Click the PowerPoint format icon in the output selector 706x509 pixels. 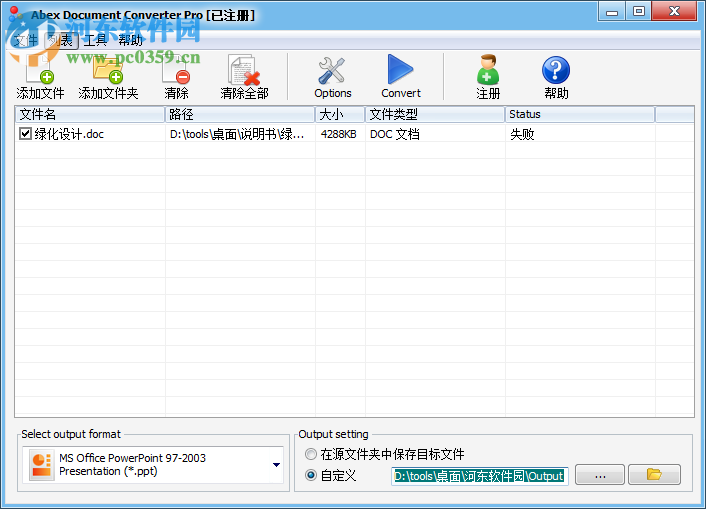pyautogui.click(x=41, y=465)
